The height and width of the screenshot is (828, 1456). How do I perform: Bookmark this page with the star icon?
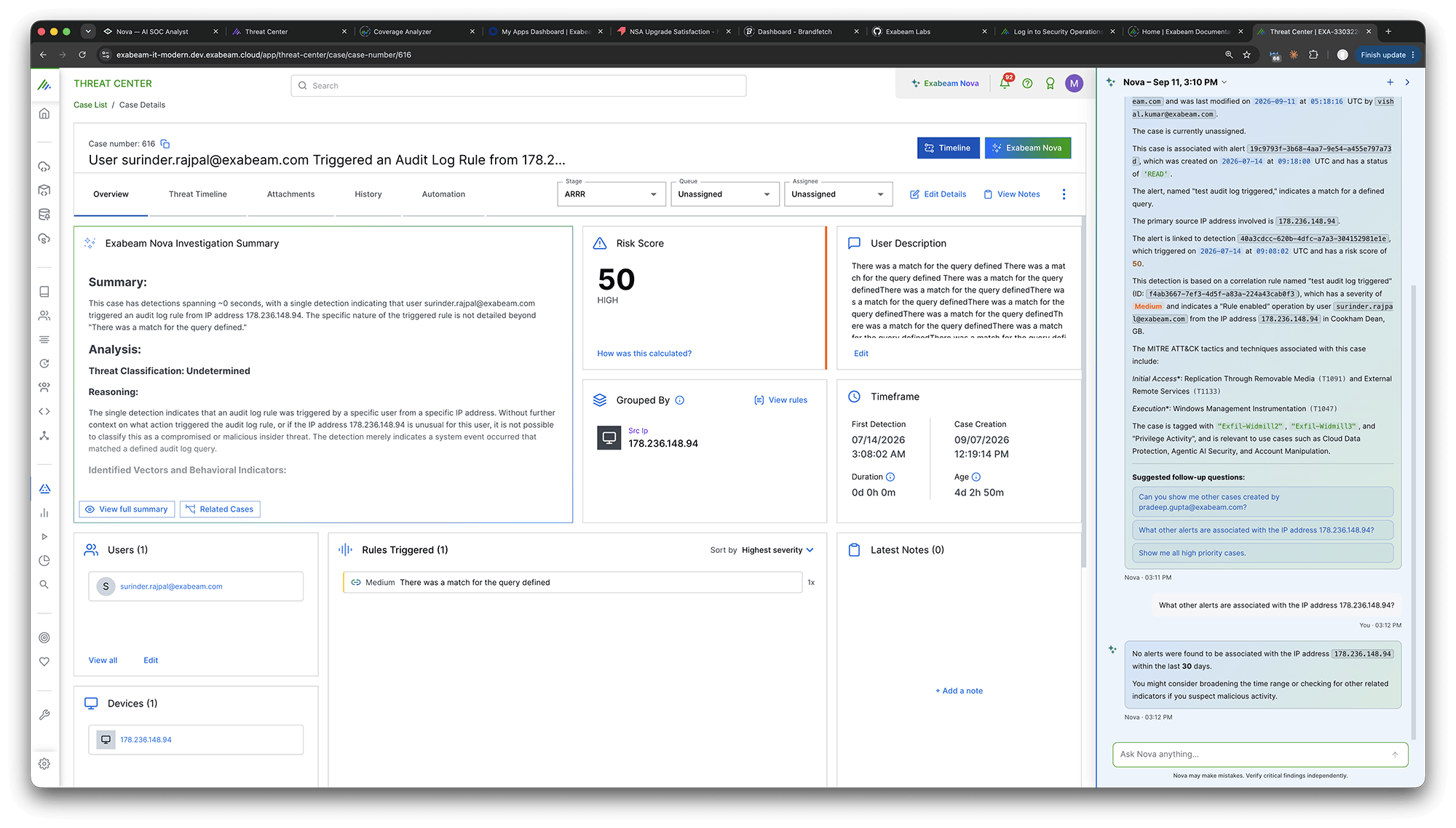pos(1246,55)
